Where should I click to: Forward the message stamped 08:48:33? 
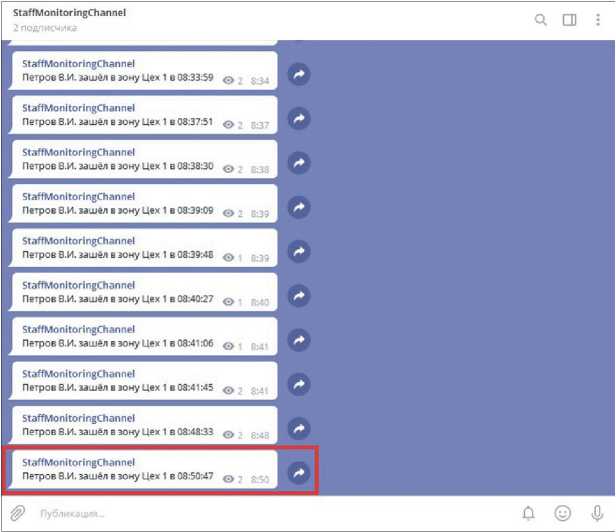pyautogui.click(x=299, y=429)
